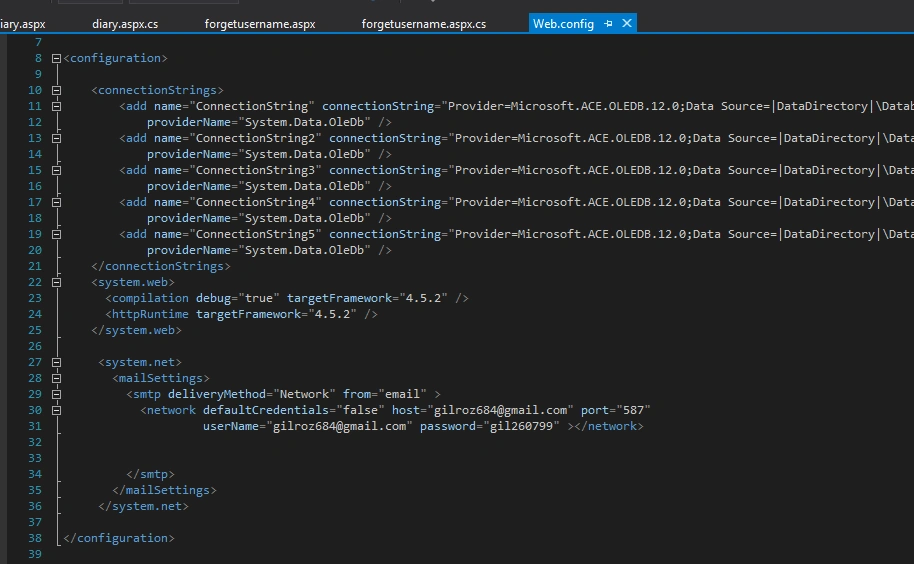Switch to forgetusername.aspx.cs tab
The image size is (914, 564).
pyautogui.click(x=424, y=24)
